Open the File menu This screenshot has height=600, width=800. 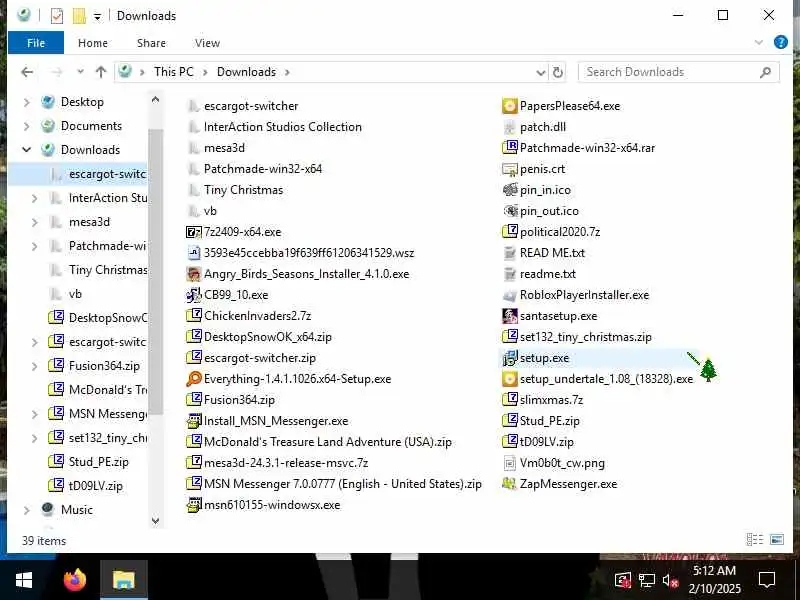(36, 43)
